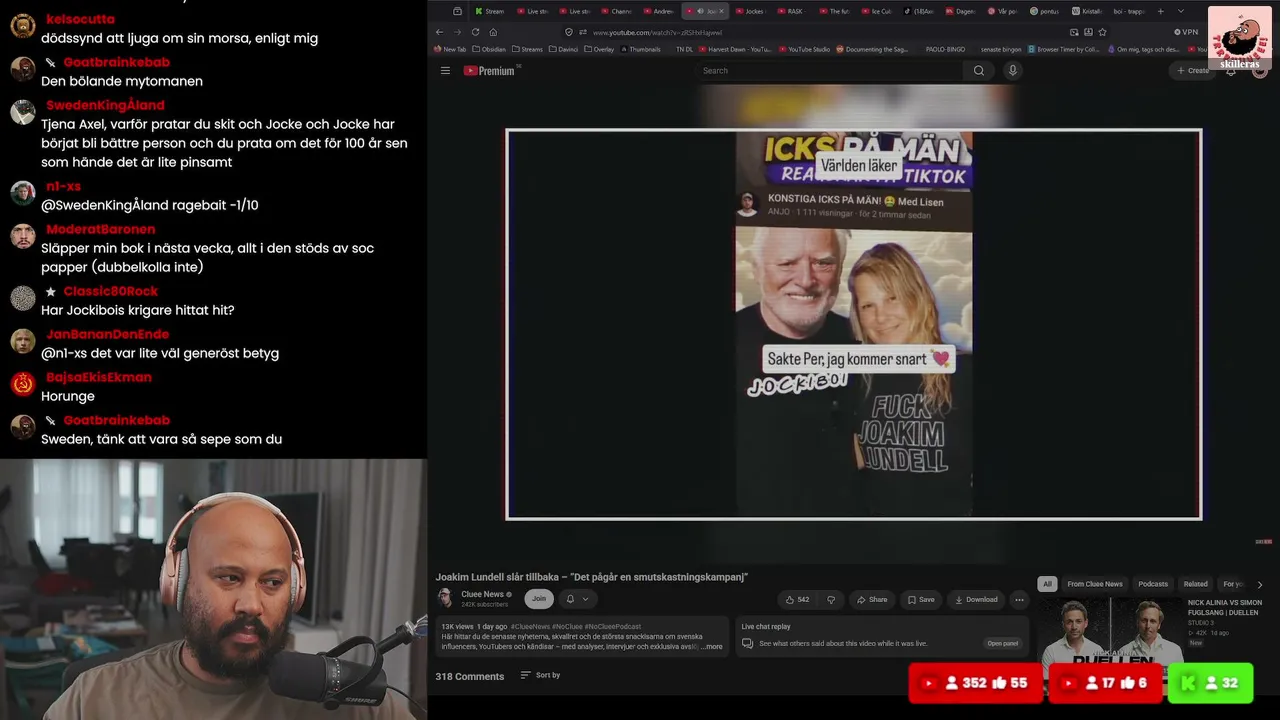The image size is (1280, 720).
Task: Open the PAOLO-BINGO bookmark
Action: click(945, 49)
